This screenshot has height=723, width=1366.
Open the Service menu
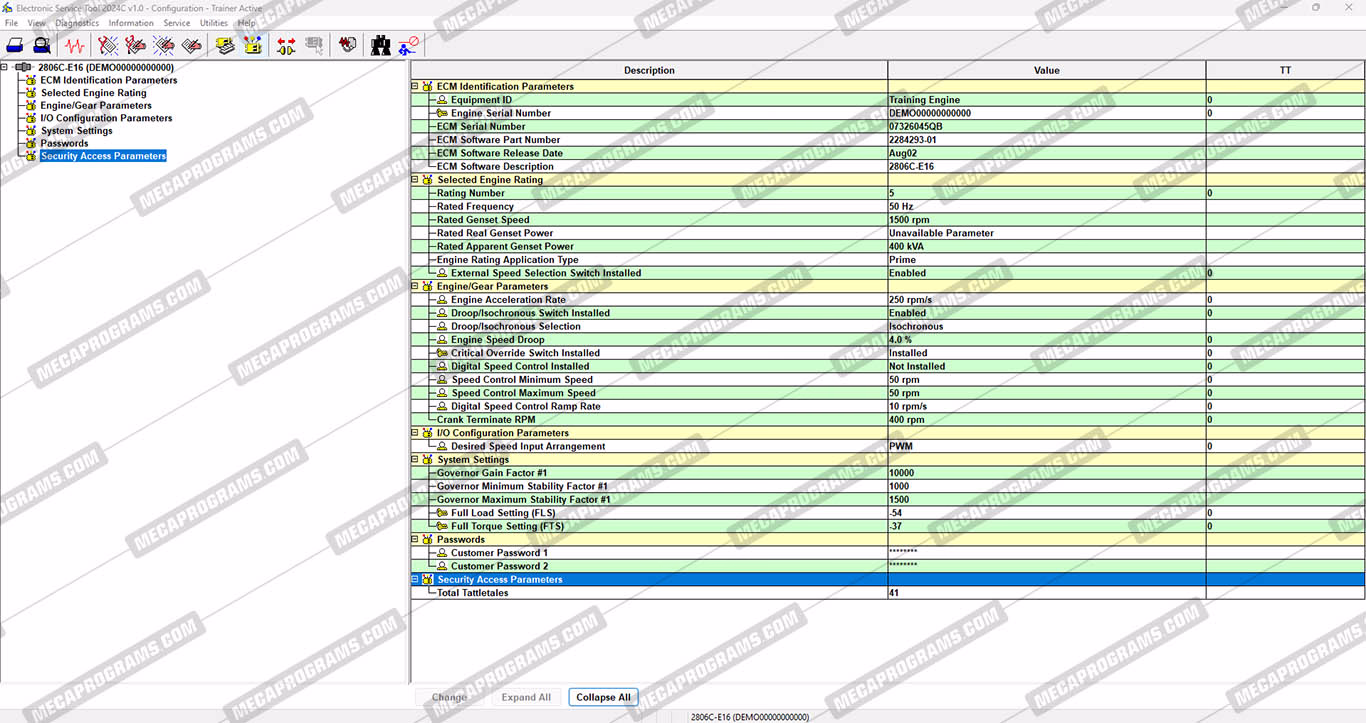(177, 23)
